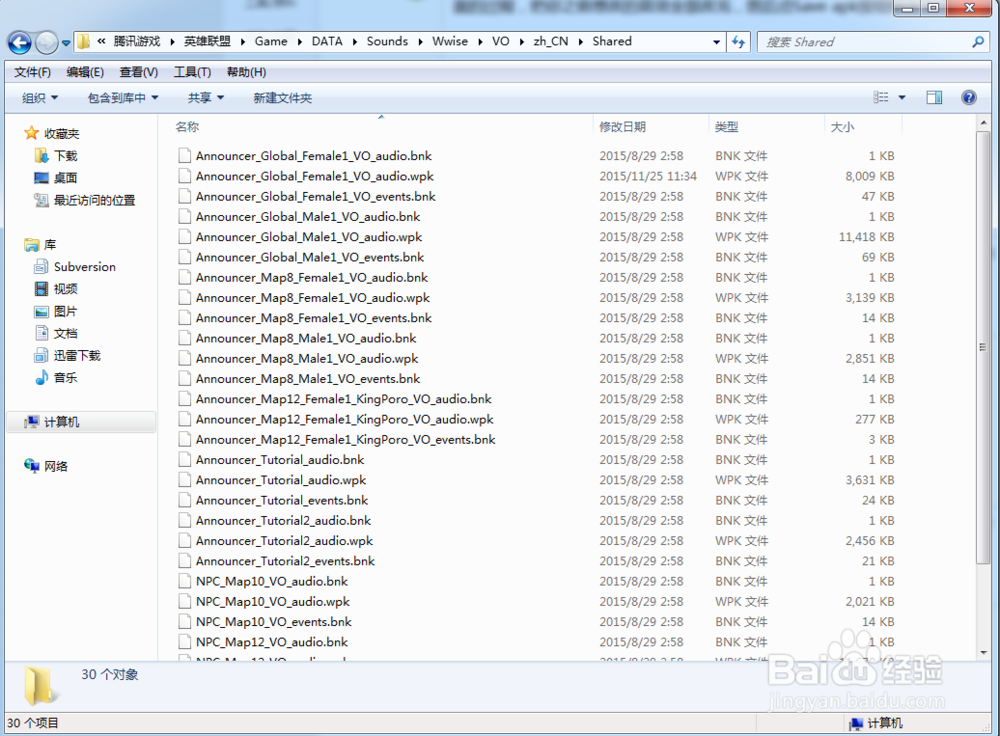
Task: Sort by the 大小 column header
Action: tap(842, 126)
